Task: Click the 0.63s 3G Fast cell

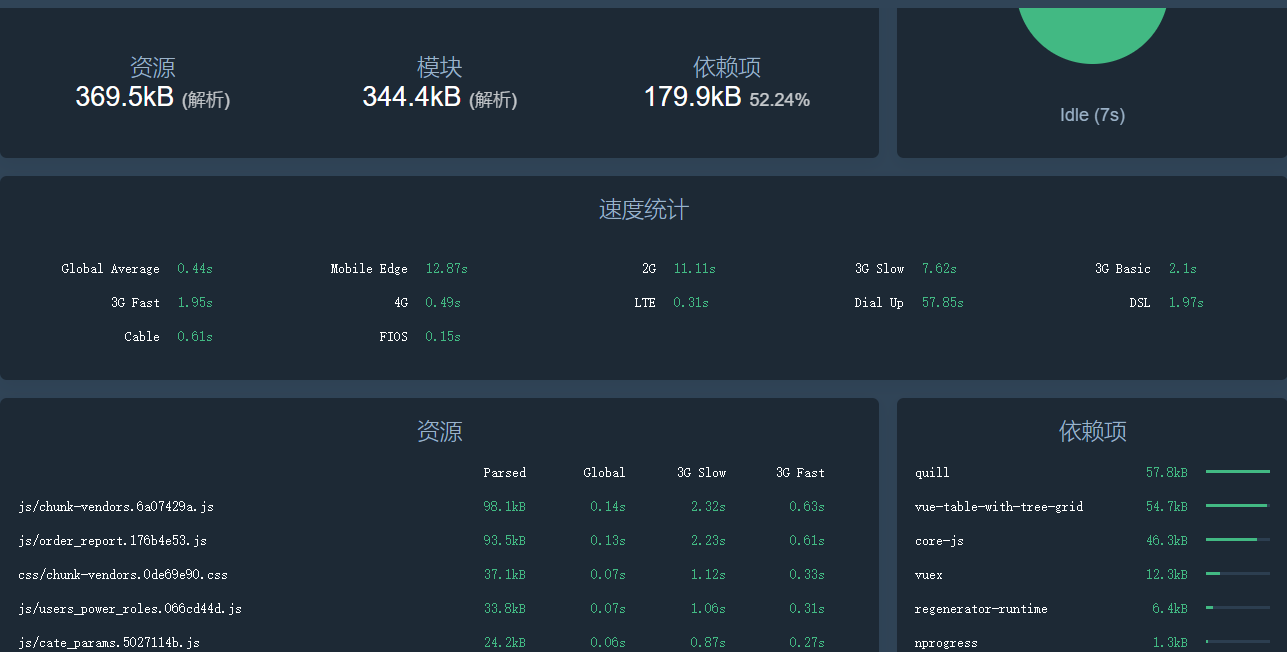Action: point(807,507)
